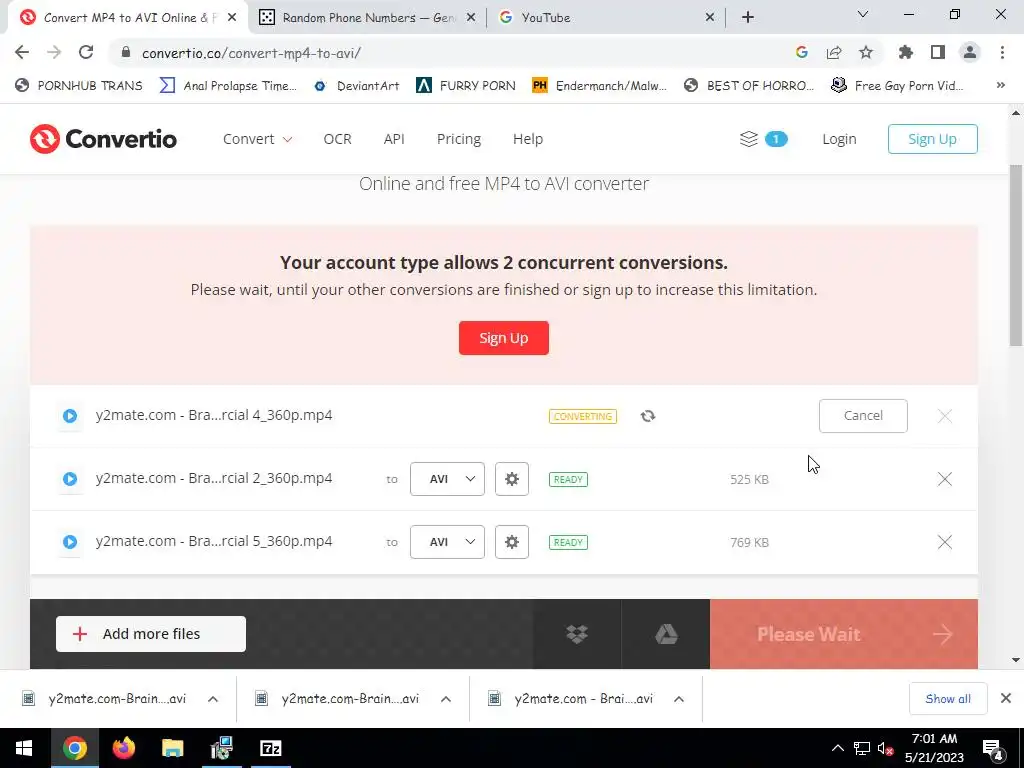Open the Help page
Screen dimensions: 1024x768
(x=528, y=139)
